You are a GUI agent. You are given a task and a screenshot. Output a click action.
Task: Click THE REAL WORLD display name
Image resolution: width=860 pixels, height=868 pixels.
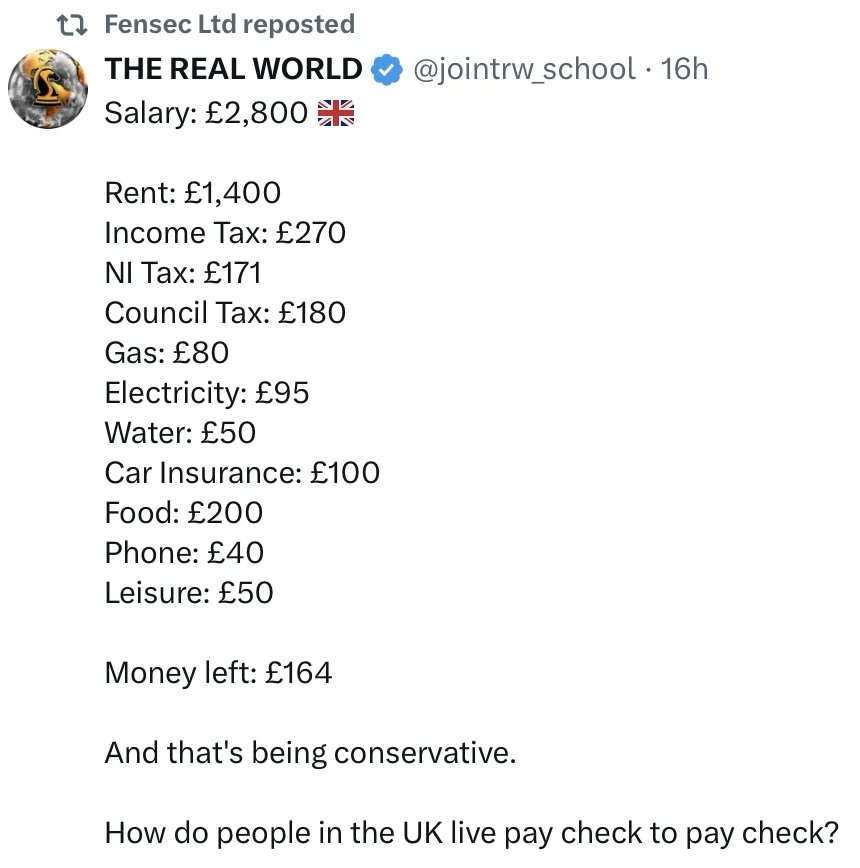coord(234,69)
